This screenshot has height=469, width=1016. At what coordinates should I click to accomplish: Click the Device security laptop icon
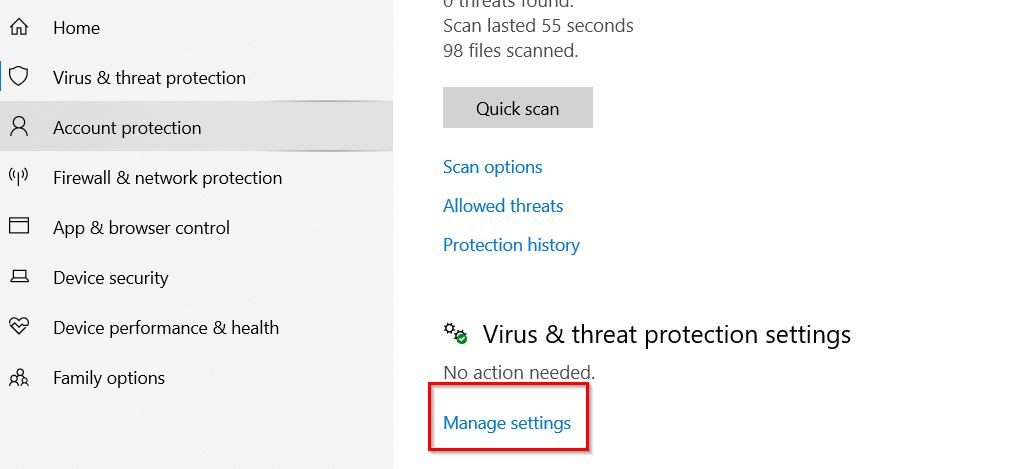tap(19, 277)
